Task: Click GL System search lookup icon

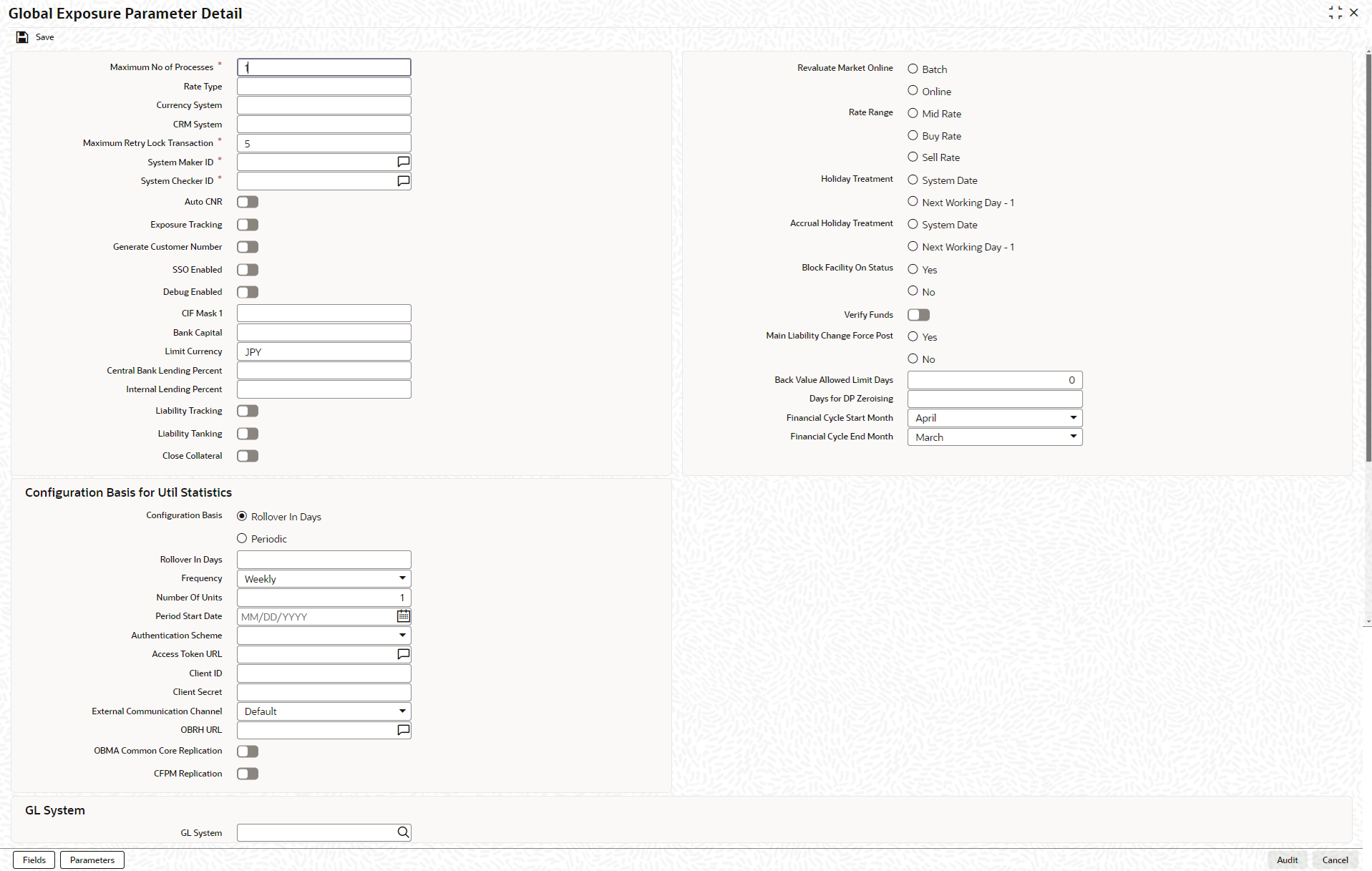Action: (404, 832)
